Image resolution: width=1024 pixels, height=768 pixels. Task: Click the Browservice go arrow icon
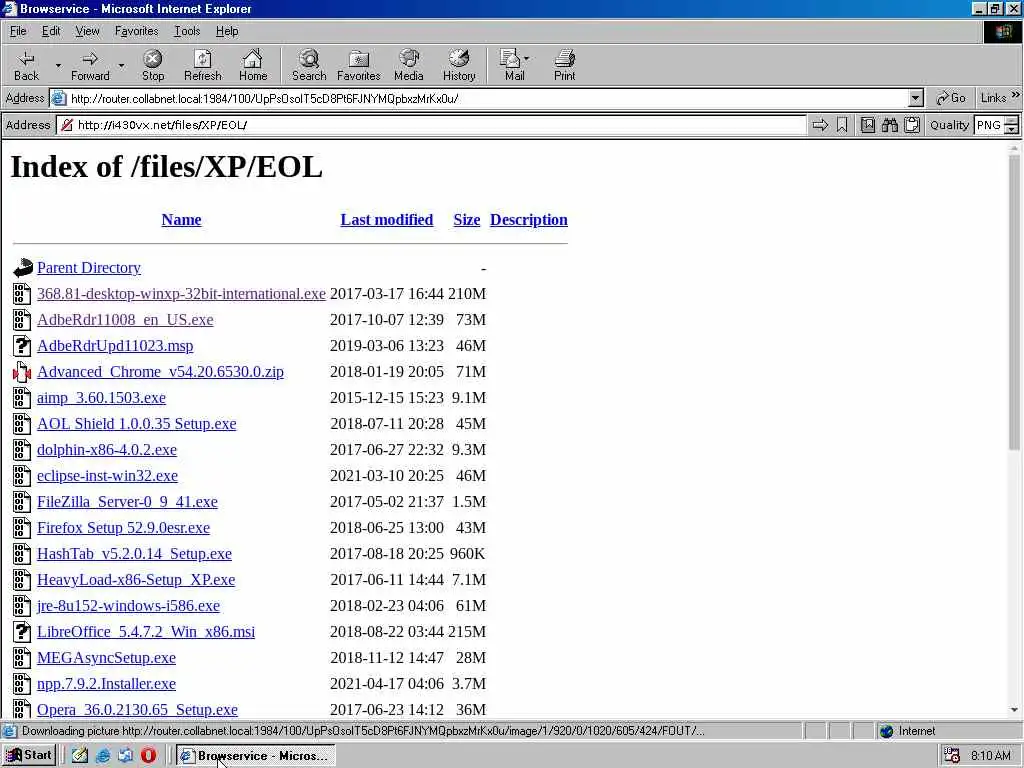pos(820,125)
